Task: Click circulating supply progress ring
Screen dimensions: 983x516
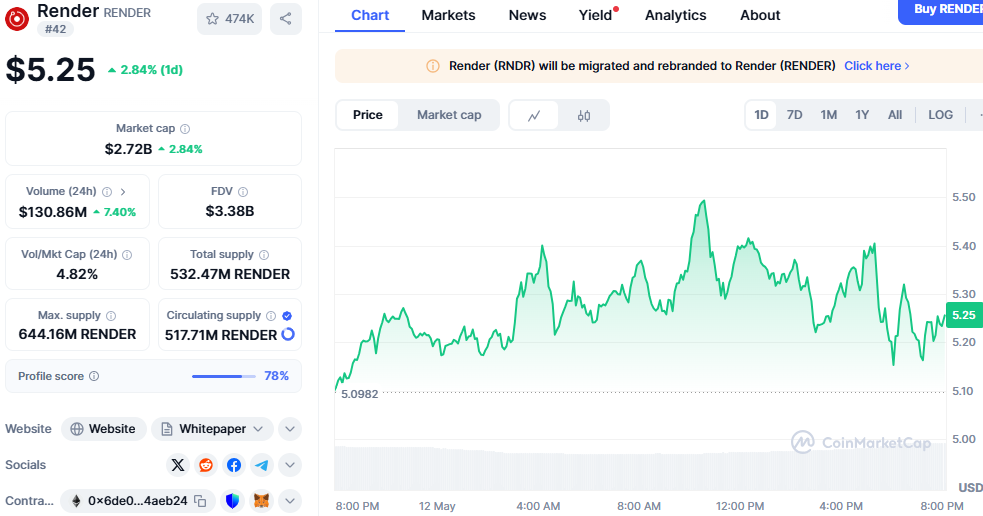Action: pos(288,334)
